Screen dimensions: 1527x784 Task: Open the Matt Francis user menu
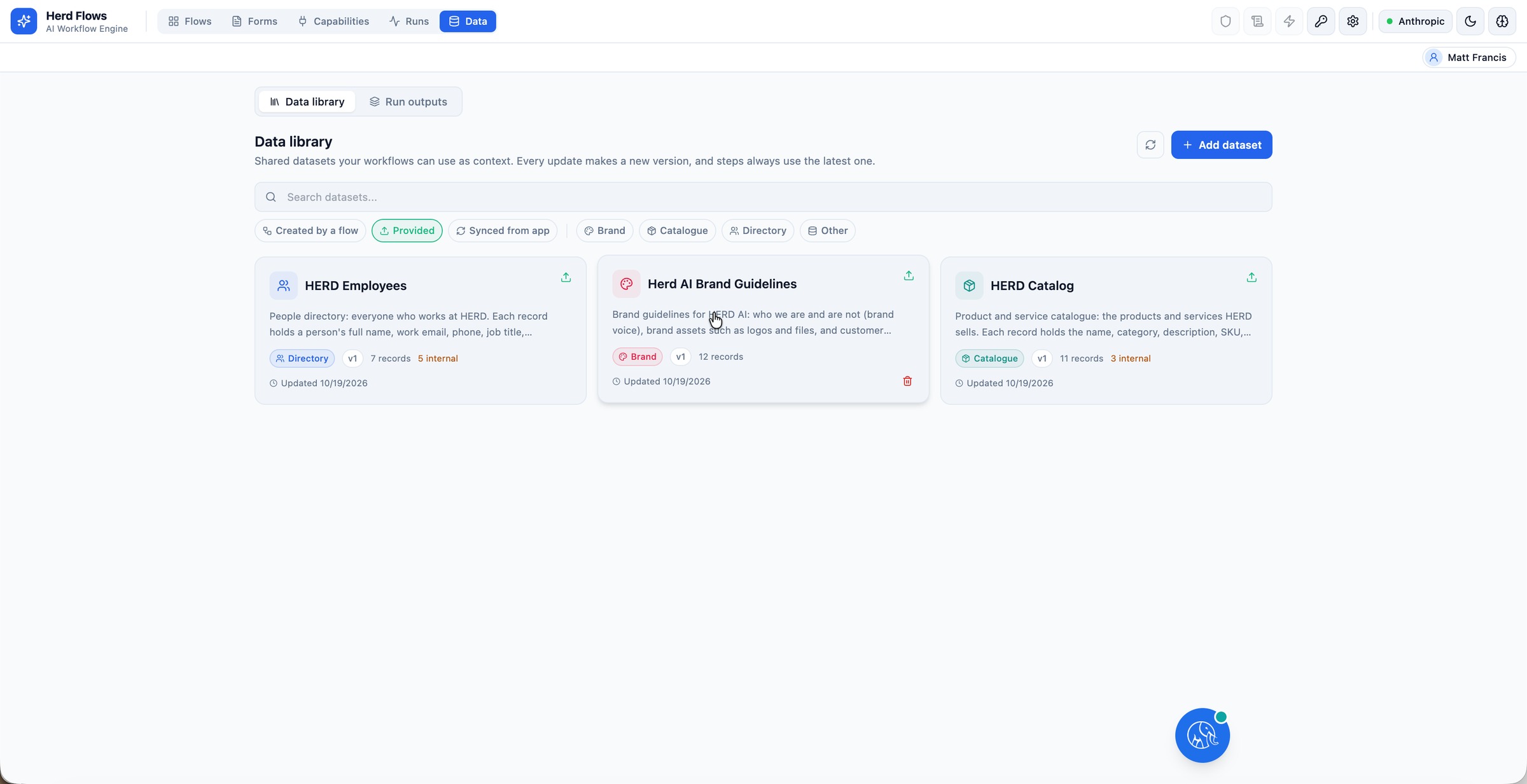1469,57
